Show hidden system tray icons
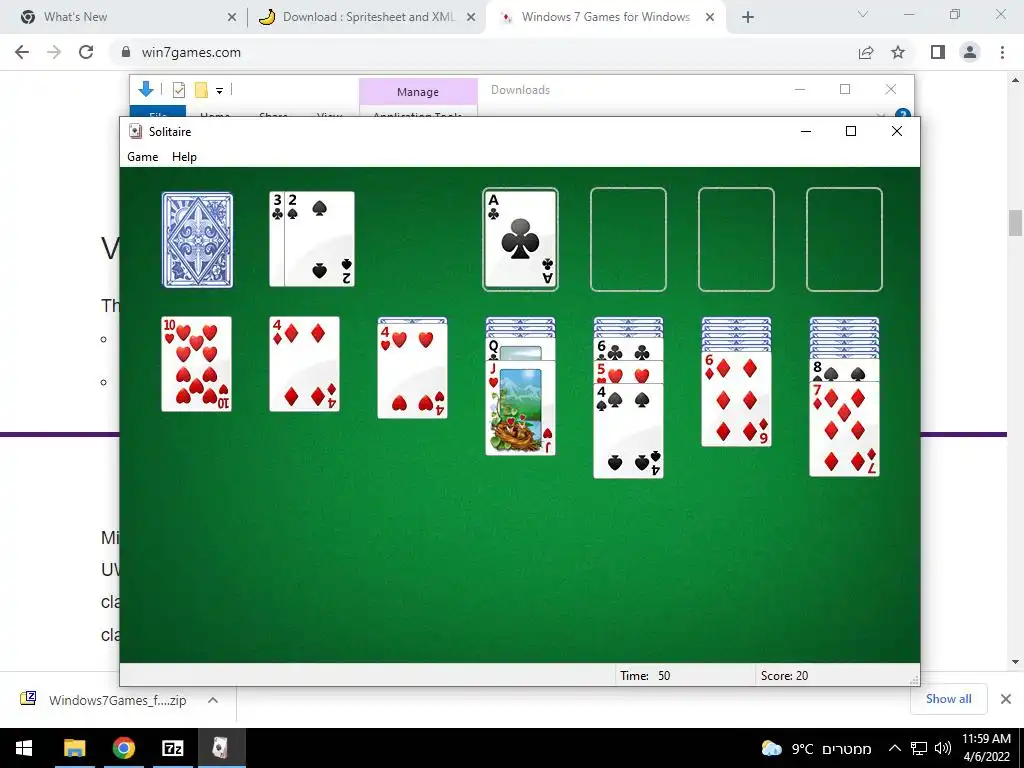Screen dimensions: 1024x768 click(895, 748)
